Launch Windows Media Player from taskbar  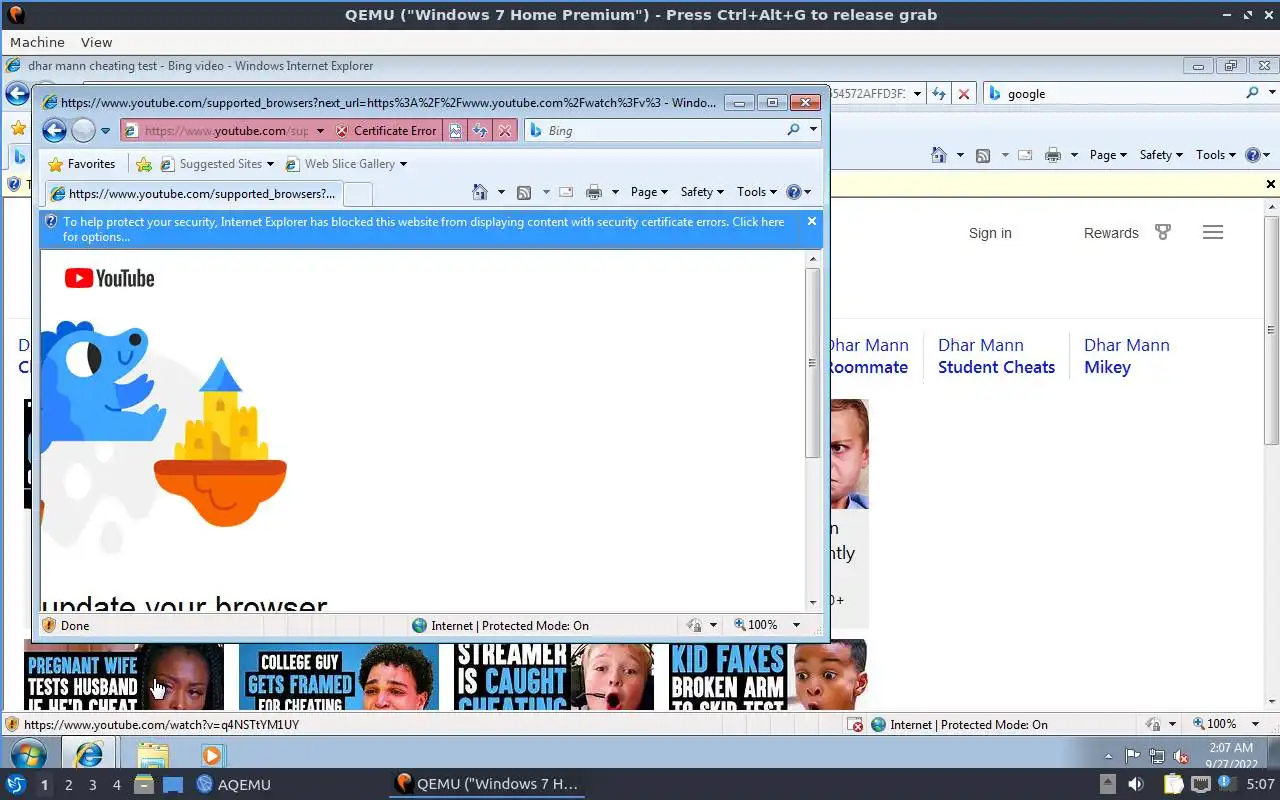coord(211,755)
